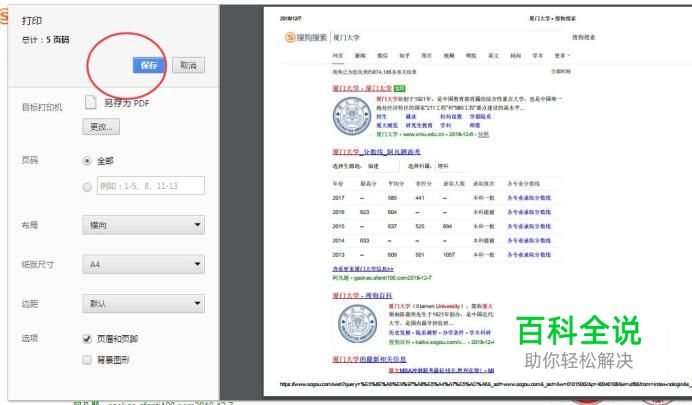The image size is (692, 405).
Task: Click the 总计:5 页码 summary text
Action: (x=45, y=40)
